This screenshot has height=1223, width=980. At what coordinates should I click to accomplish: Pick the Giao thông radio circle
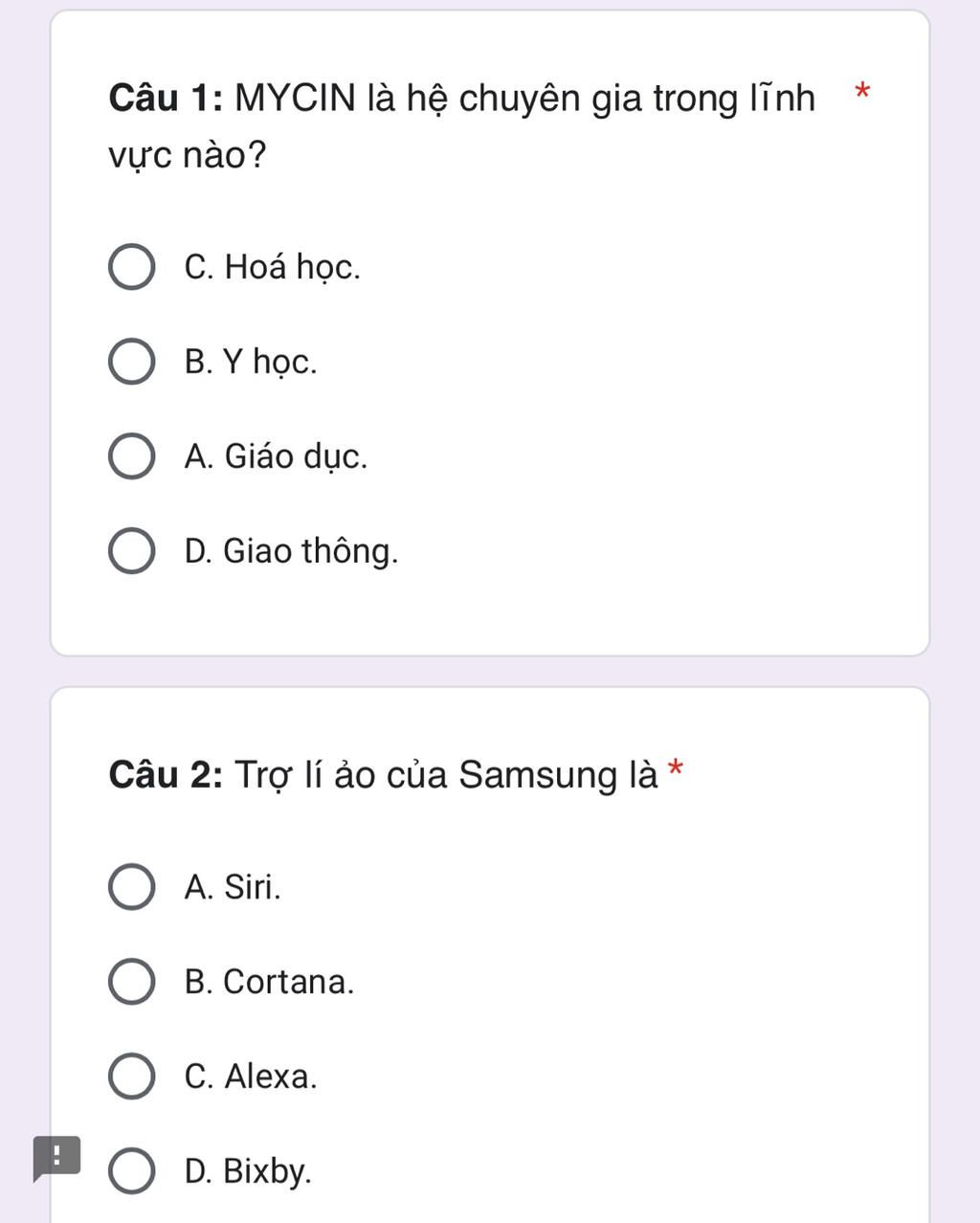131,551
